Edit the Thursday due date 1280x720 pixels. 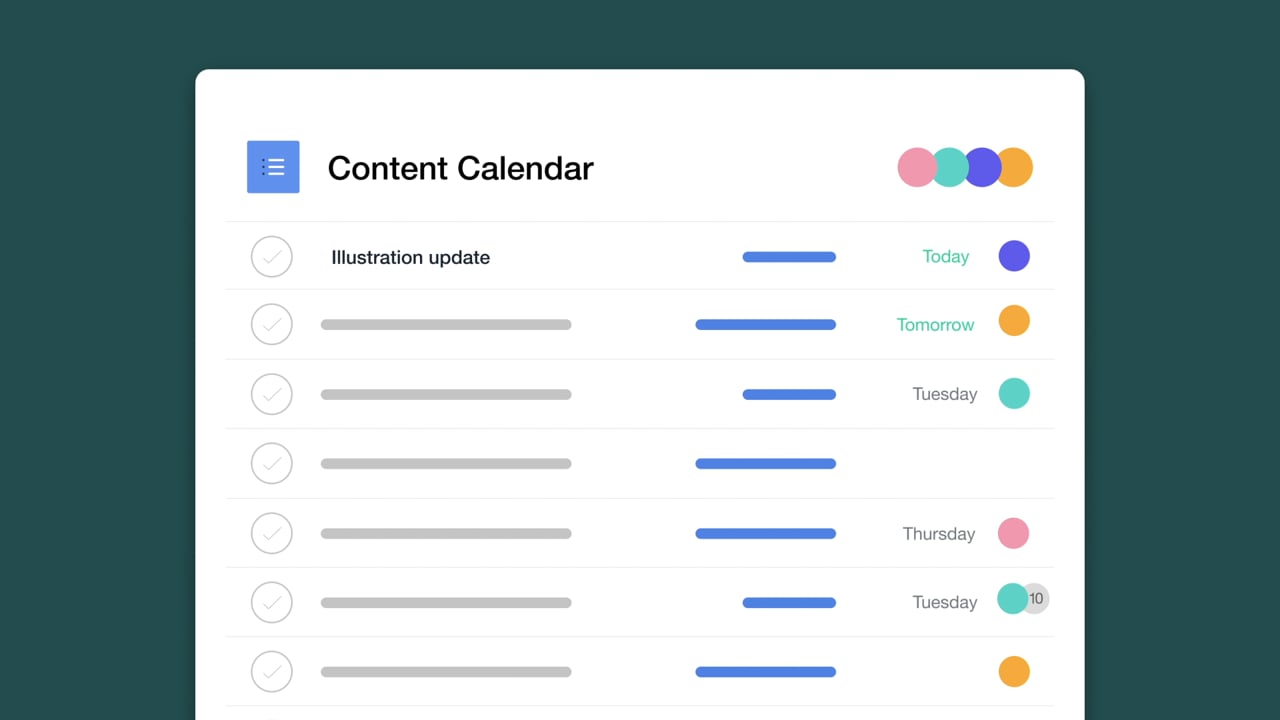(x=938, y=534)
